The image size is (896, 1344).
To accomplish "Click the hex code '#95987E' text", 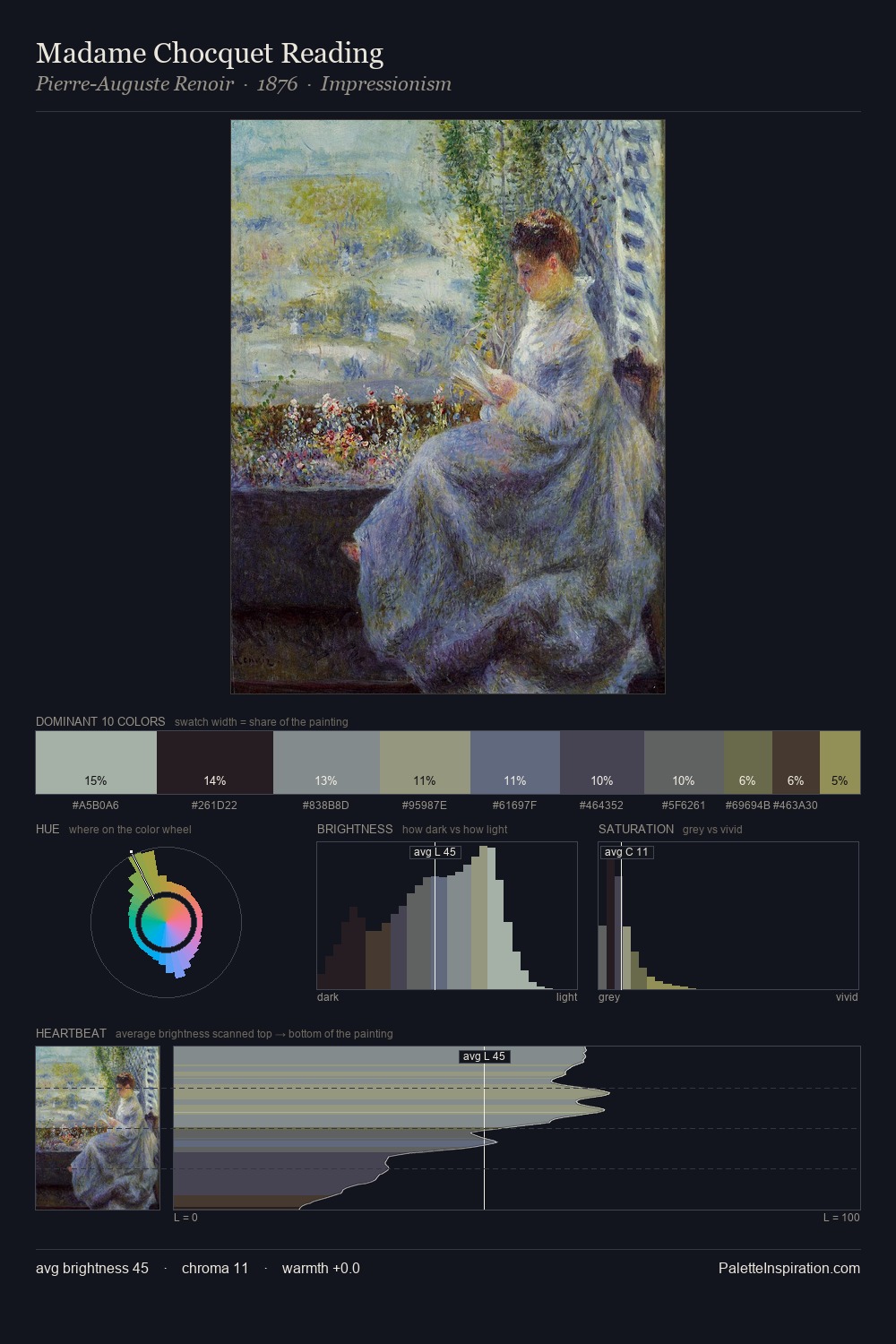I will click(x=425, y=806).
